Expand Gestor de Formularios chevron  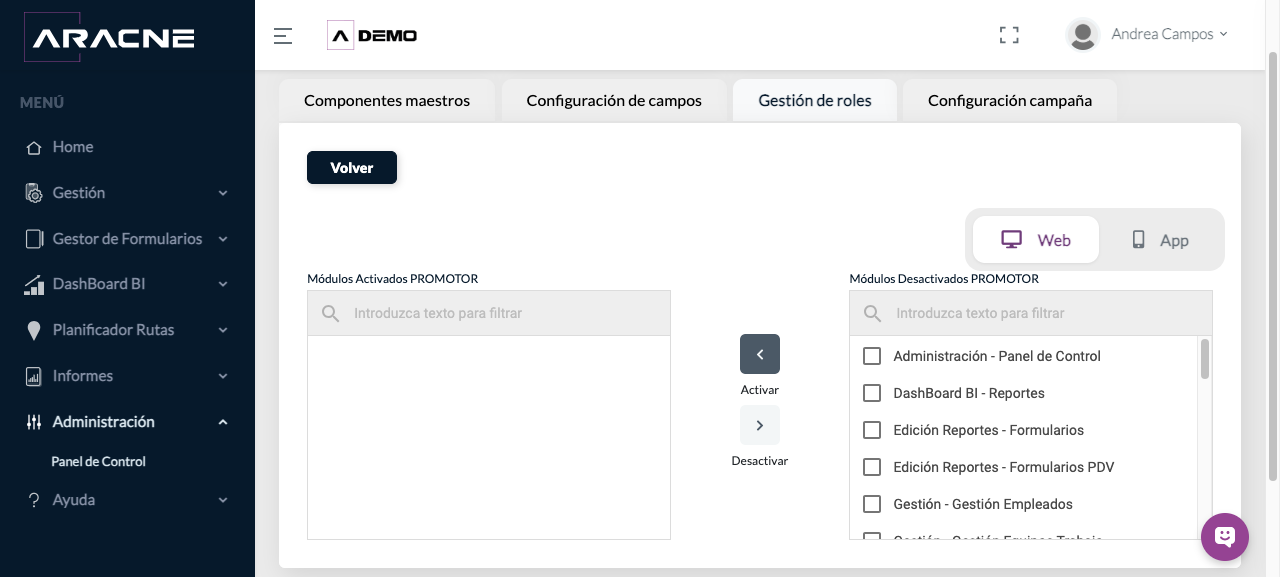pyautogui.click(x=223, y=239)
